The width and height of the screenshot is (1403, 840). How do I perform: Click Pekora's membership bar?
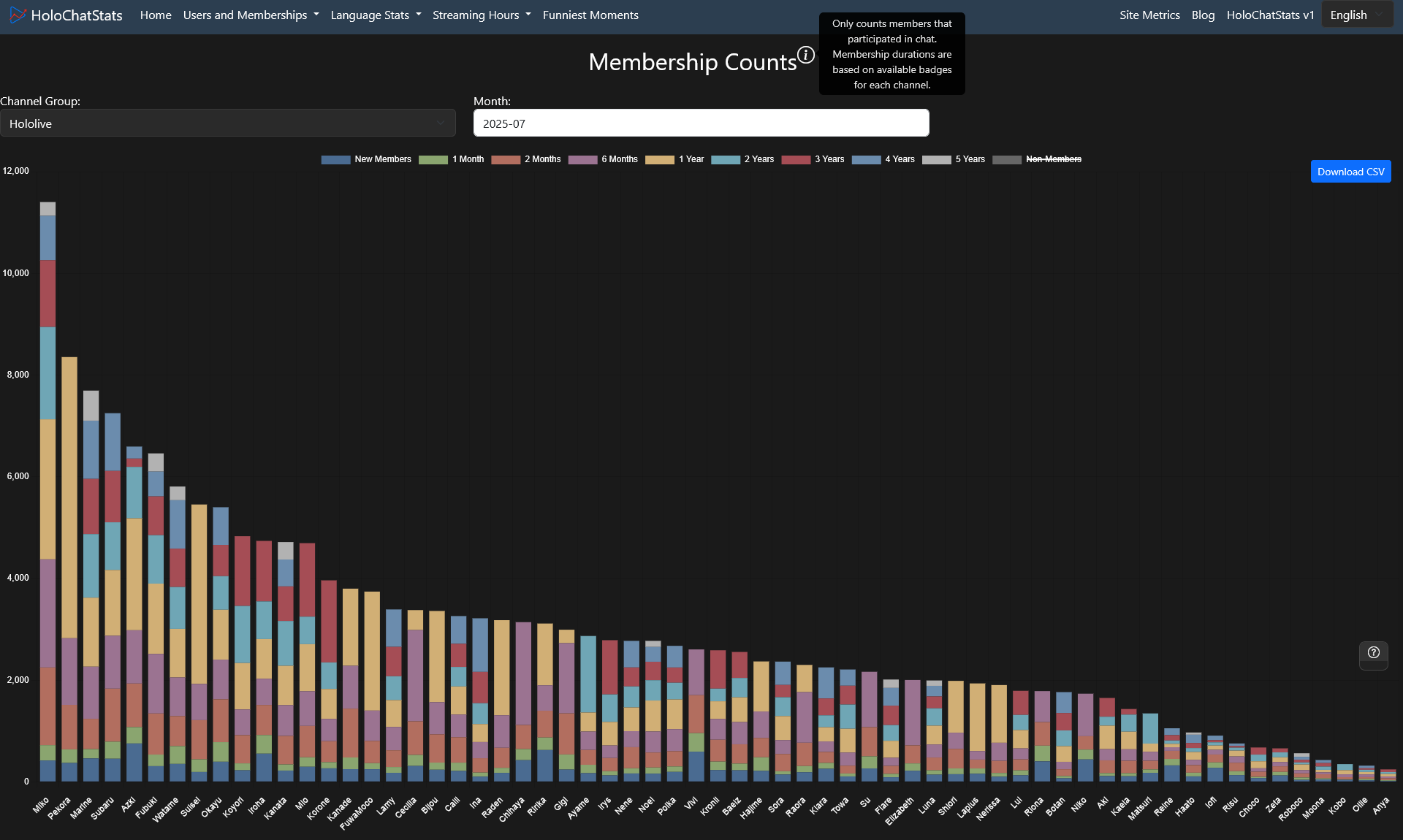69,569
